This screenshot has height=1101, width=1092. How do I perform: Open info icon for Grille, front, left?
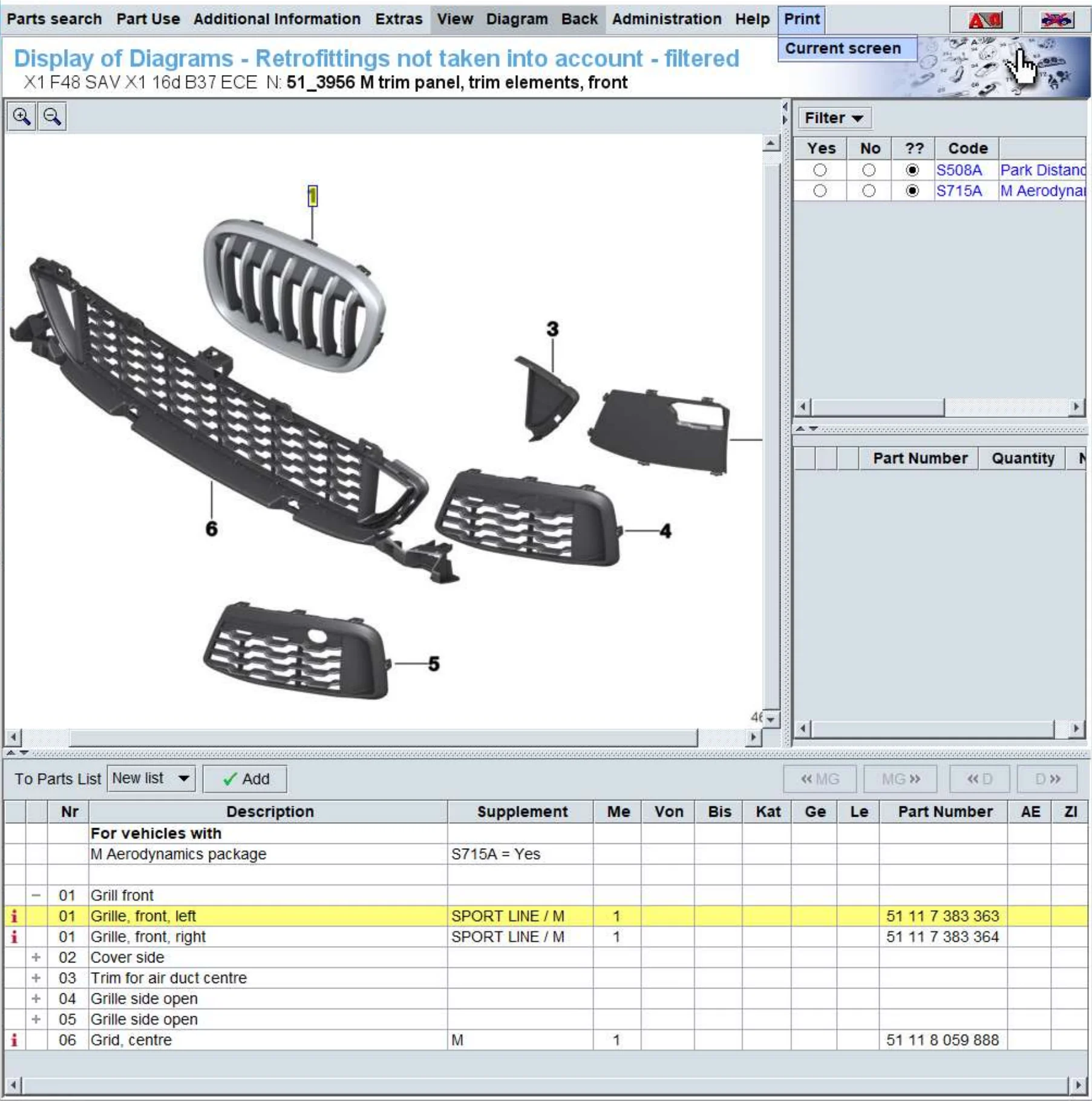point(14,916)
